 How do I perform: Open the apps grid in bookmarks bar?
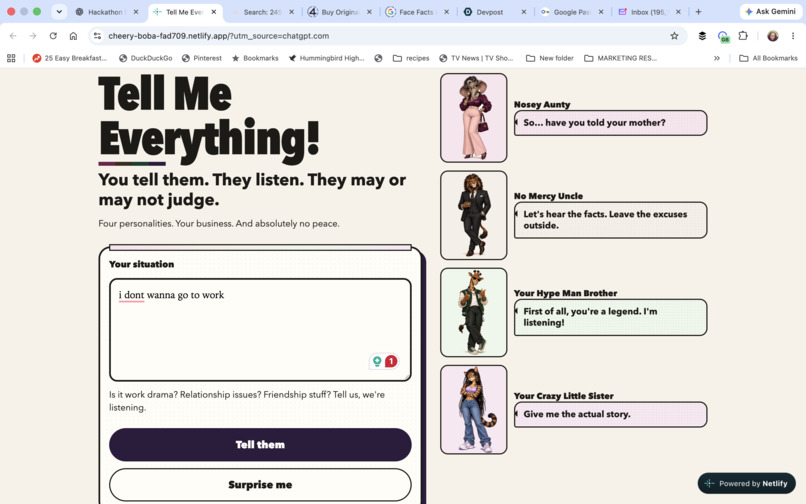pyautogui.click(x=11, y=58)
